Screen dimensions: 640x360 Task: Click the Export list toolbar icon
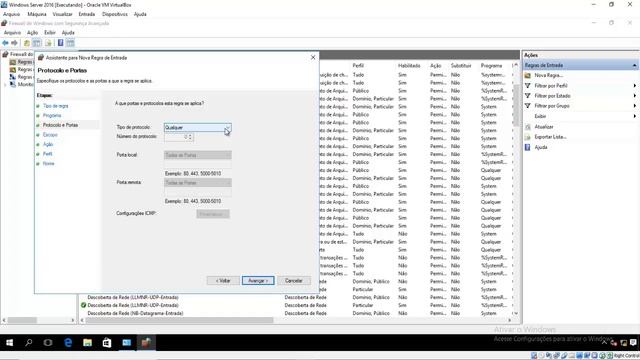pyautogui.click(x=49, y=43)
